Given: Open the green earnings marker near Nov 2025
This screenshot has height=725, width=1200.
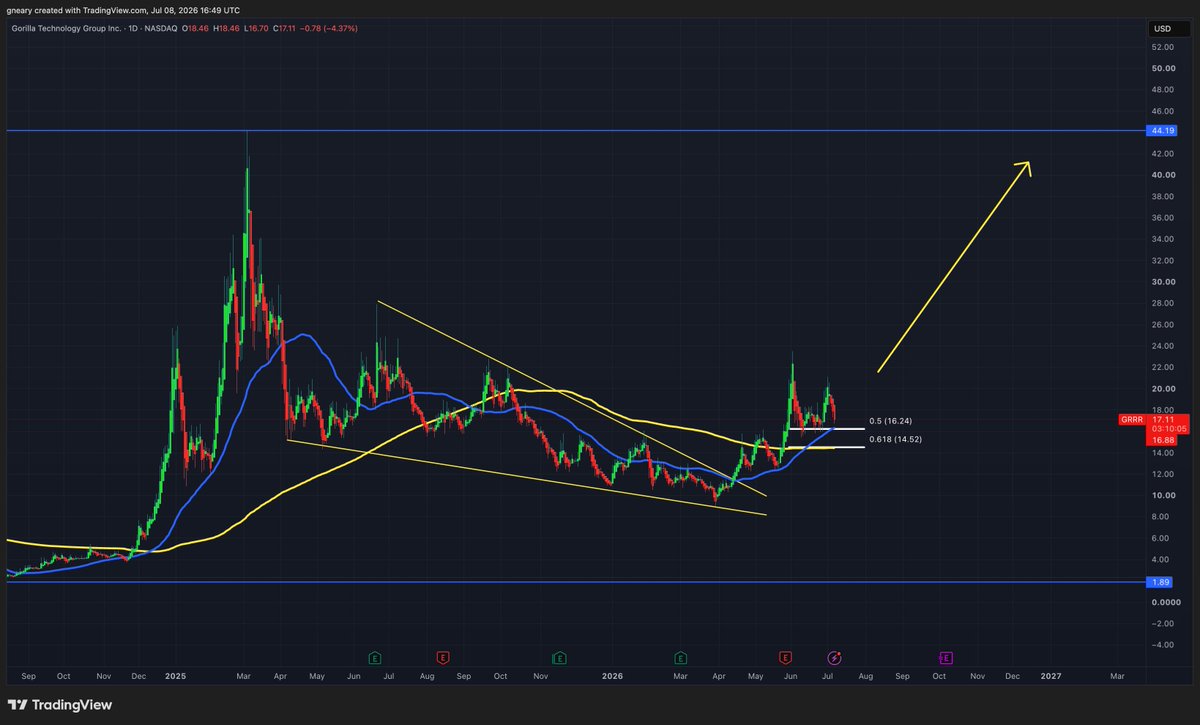Looking at the screenshot, I should tap(559, 658).
